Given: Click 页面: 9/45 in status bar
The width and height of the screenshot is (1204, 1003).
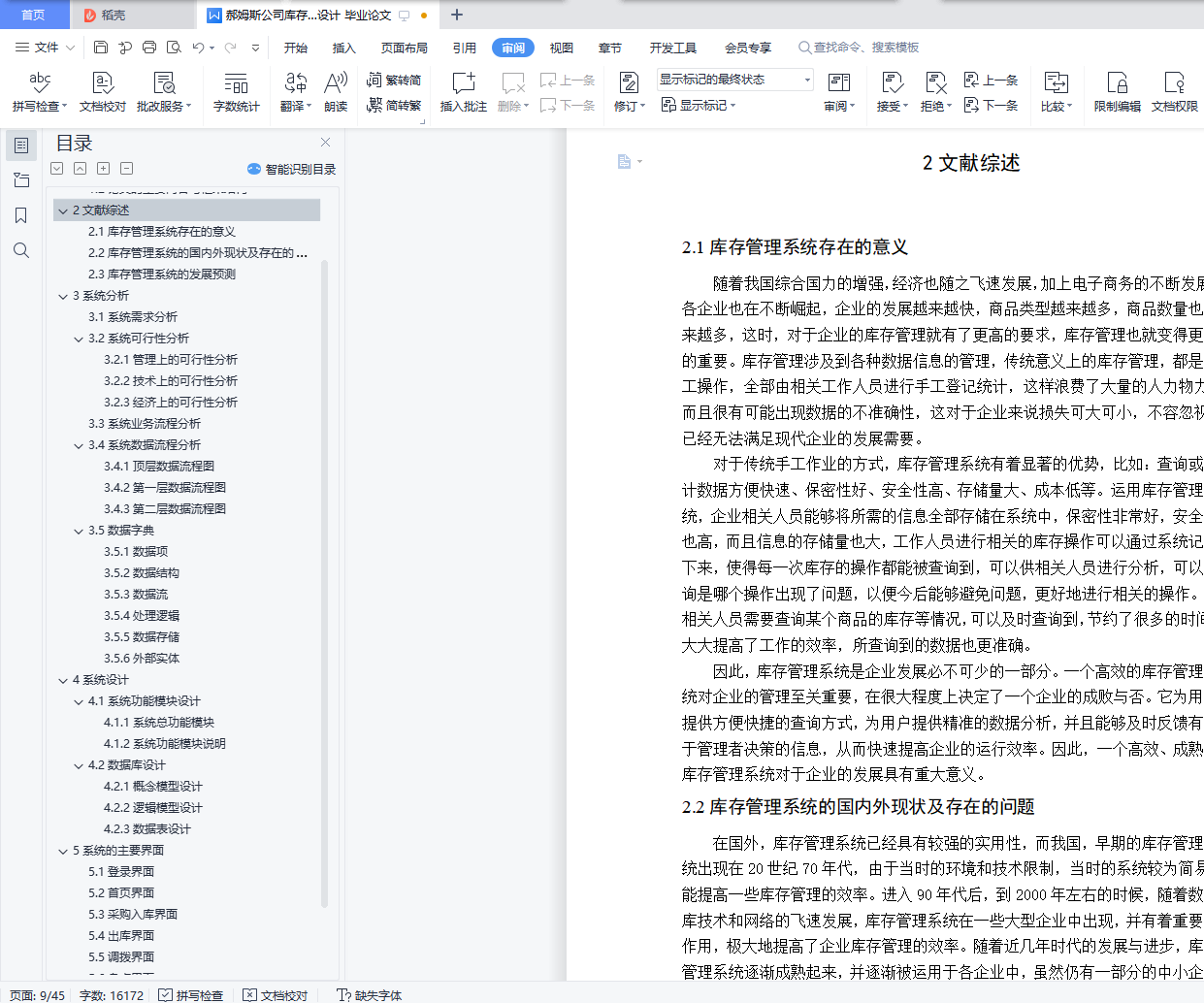Looking at the screenshot, I should pyautogui.click(x=38, y=995).
